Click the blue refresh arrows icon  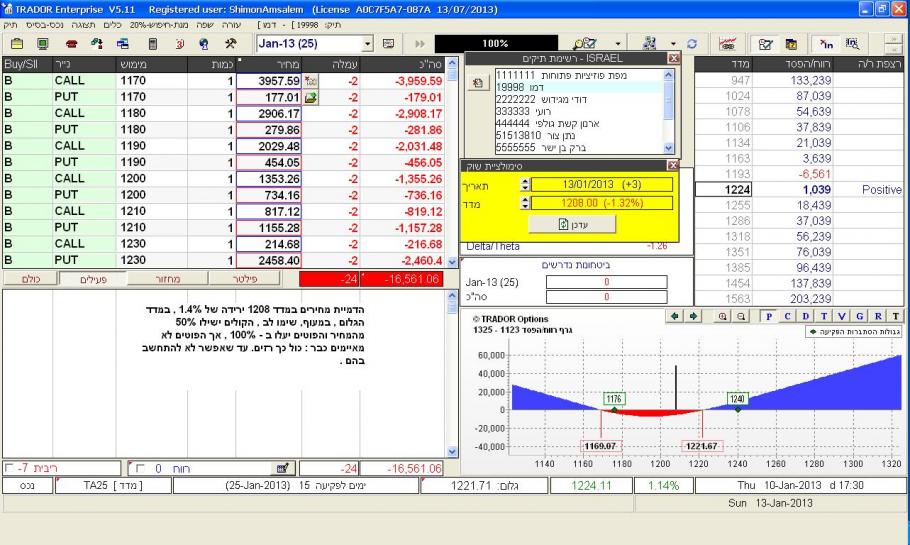[x=691, y=45]
